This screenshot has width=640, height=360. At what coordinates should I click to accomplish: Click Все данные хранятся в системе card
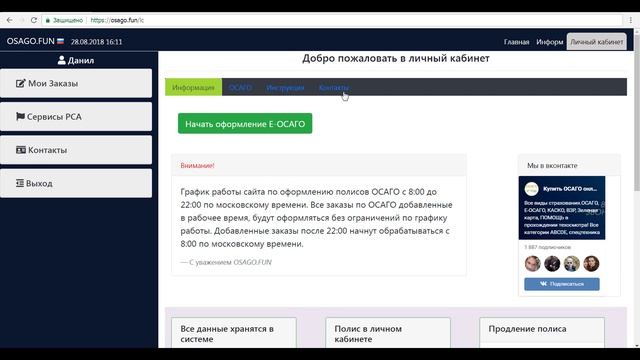click(234, 333)
